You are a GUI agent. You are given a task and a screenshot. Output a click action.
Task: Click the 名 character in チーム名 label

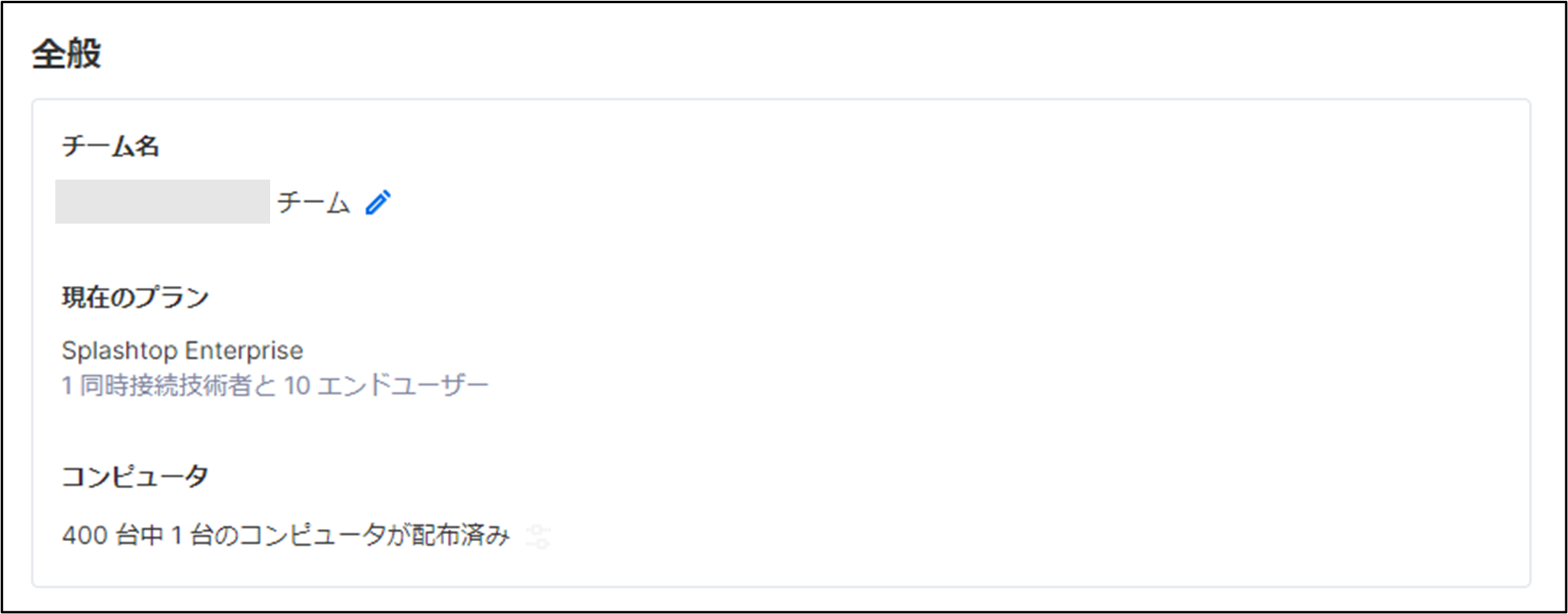pyautogui.click(x=147, y=147)
